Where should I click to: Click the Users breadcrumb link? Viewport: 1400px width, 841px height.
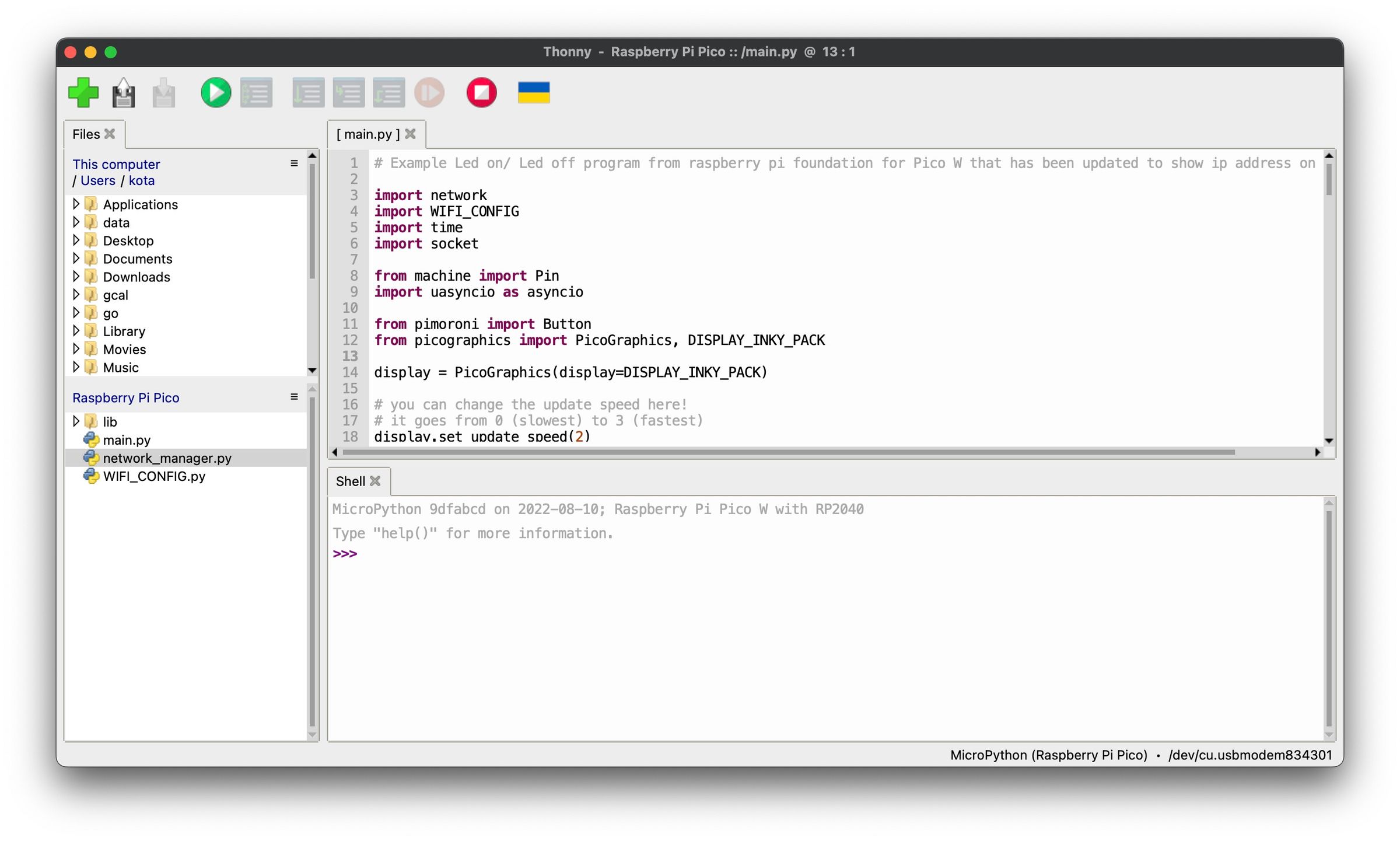pos(97,180)
